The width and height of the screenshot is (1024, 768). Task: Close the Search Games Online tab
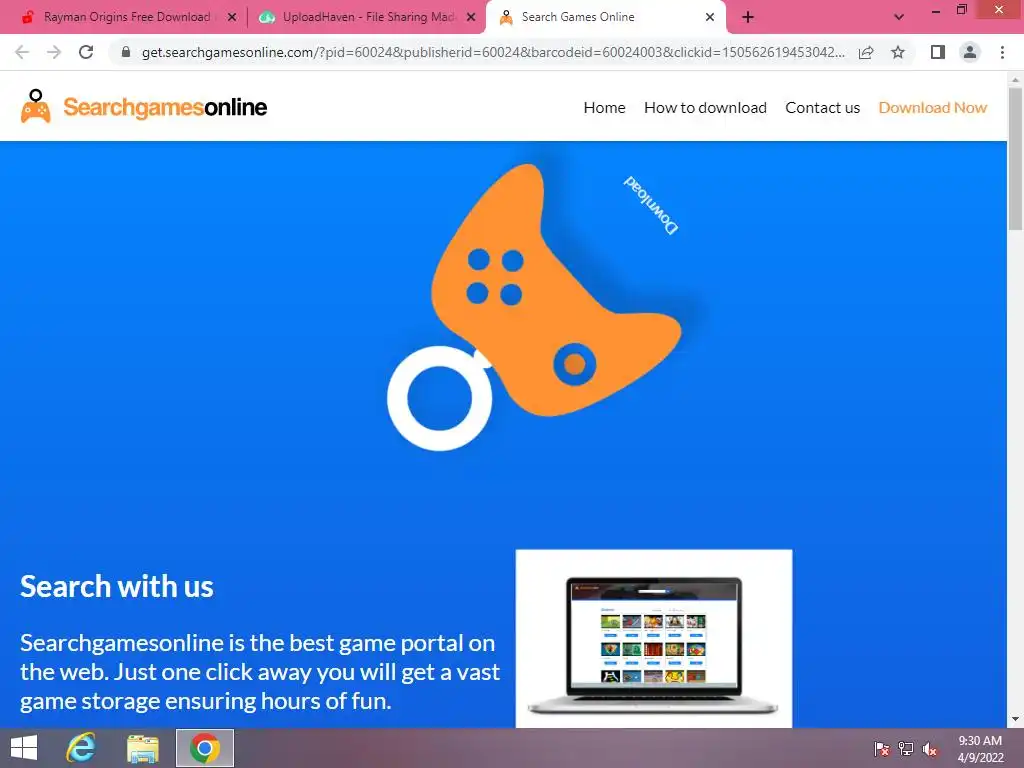click(x=710, y=17)
